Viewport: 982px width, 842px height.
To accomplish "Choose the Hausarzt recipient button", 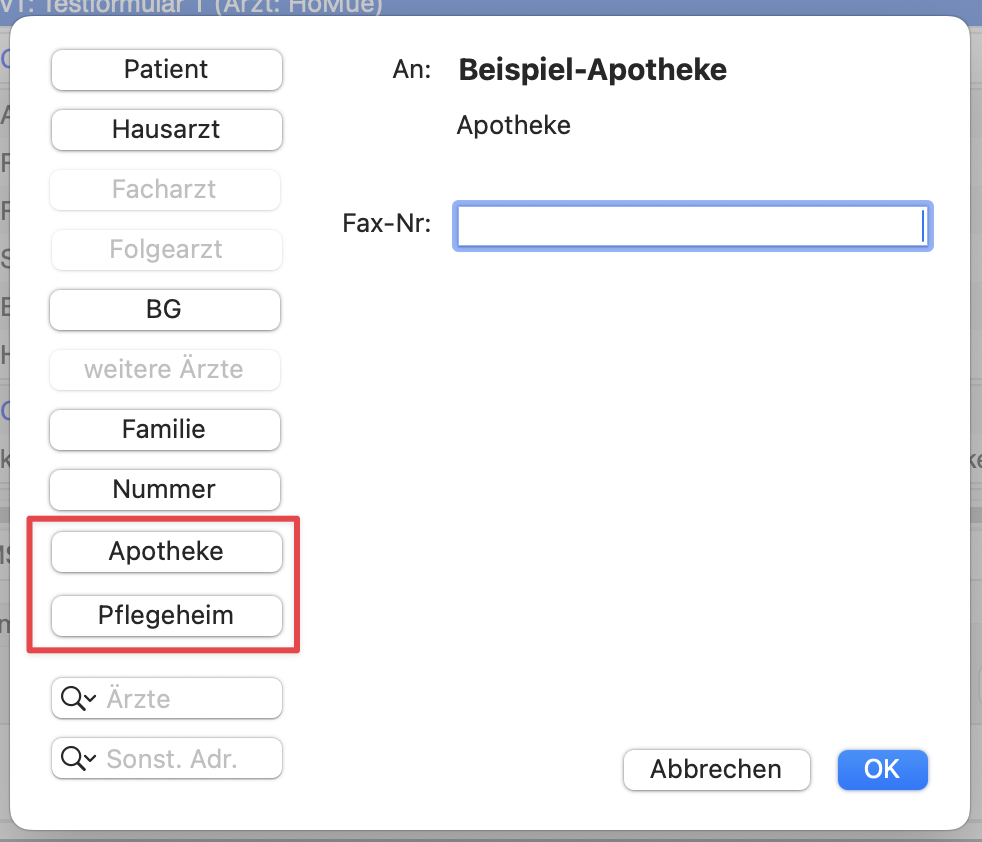I will pyautogui.click(x=166, y=130).
